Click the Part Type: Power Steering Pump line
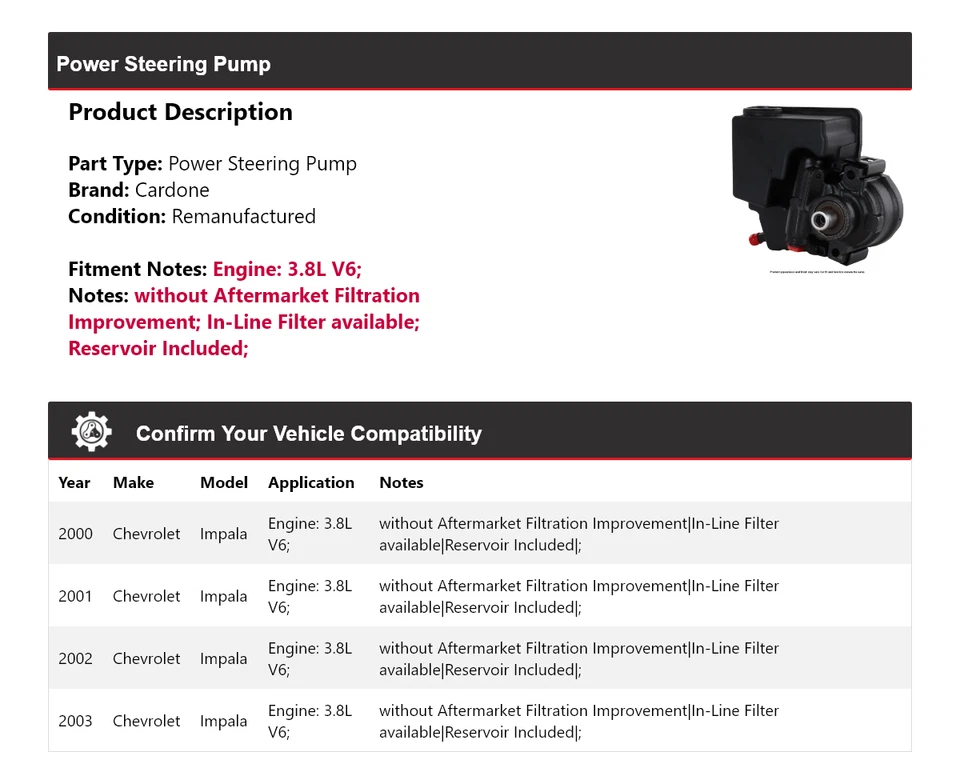The width and height of the screenshot is (960, 784). [212, 164]
